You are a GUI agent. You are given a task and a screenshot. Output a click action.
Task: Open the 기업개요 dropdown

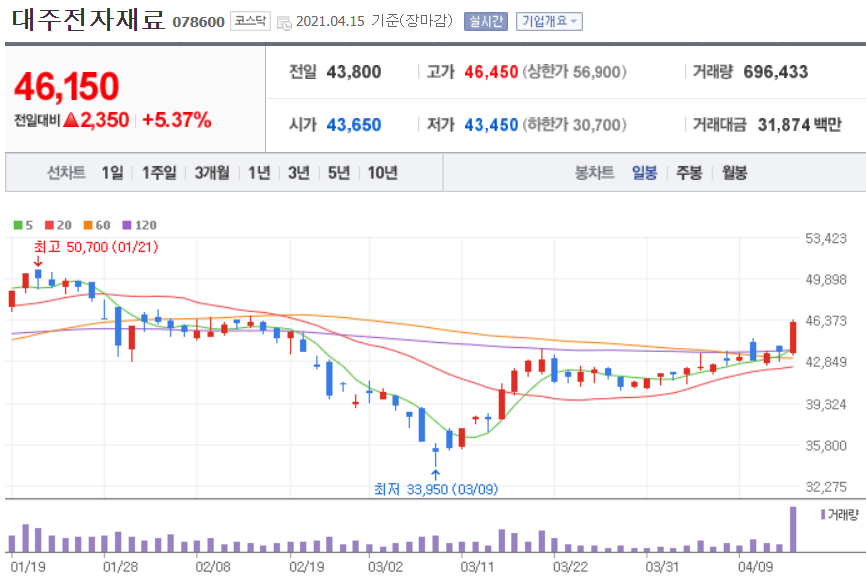click(549, 22)
